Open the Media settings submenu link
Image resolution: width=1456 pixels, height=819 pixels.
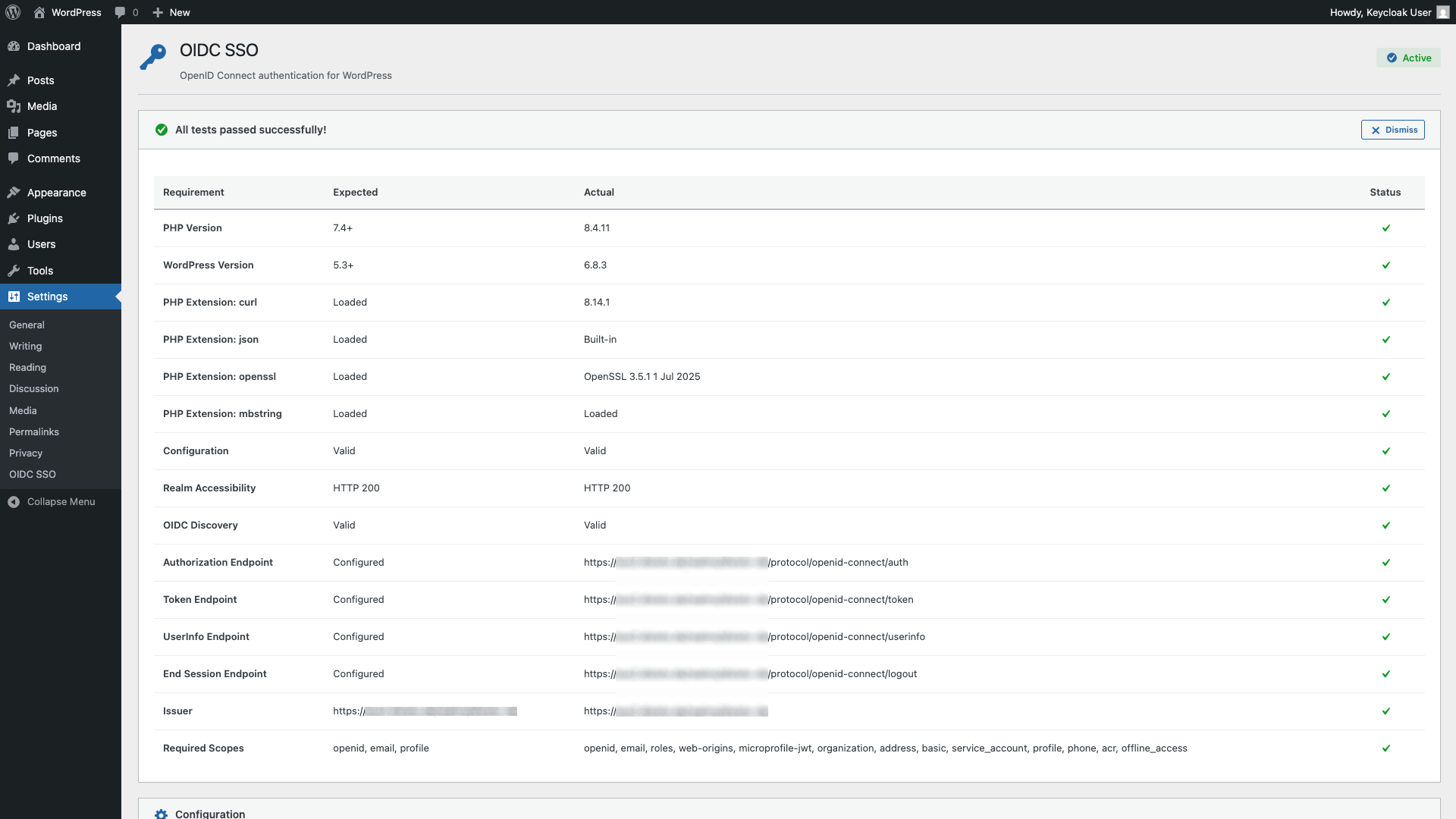[x=23, y=410]
